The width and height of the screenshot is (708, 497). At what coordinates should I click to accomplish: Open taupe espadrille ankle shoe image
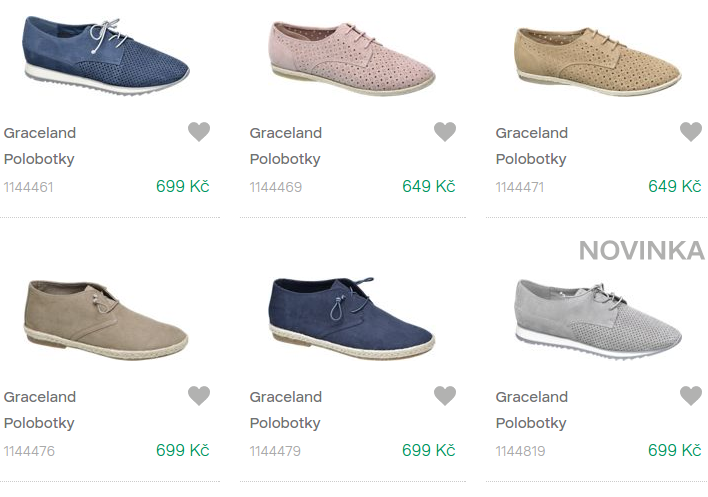pos(105,318)
